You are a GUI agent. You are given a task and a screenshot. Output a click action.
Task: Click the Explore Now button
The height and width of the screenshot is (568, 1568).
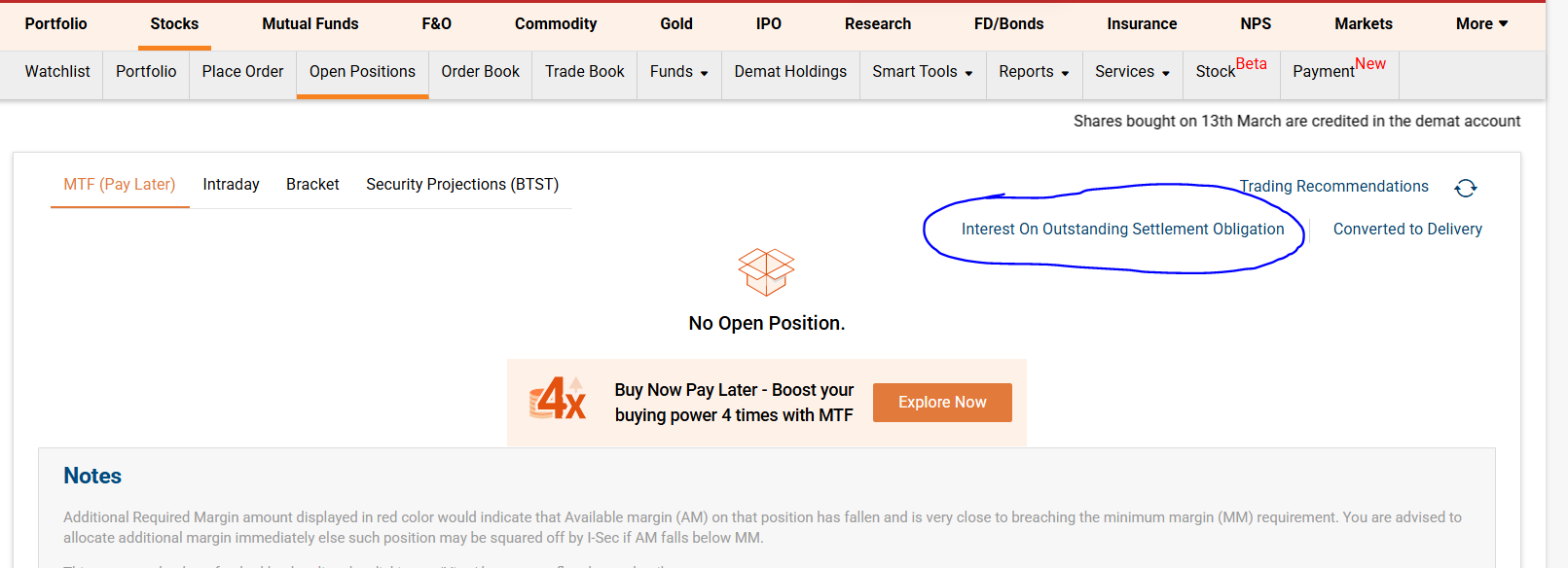click(942, 403)
